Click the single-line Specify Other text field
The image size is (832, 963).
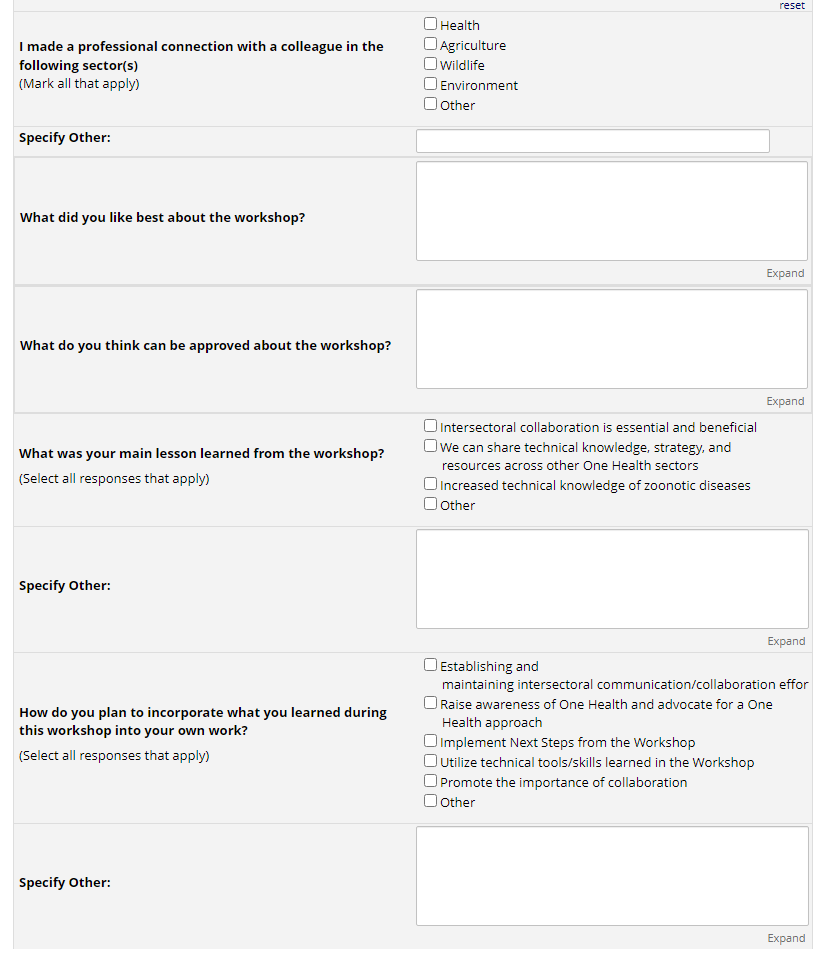(x=592, y=141)
